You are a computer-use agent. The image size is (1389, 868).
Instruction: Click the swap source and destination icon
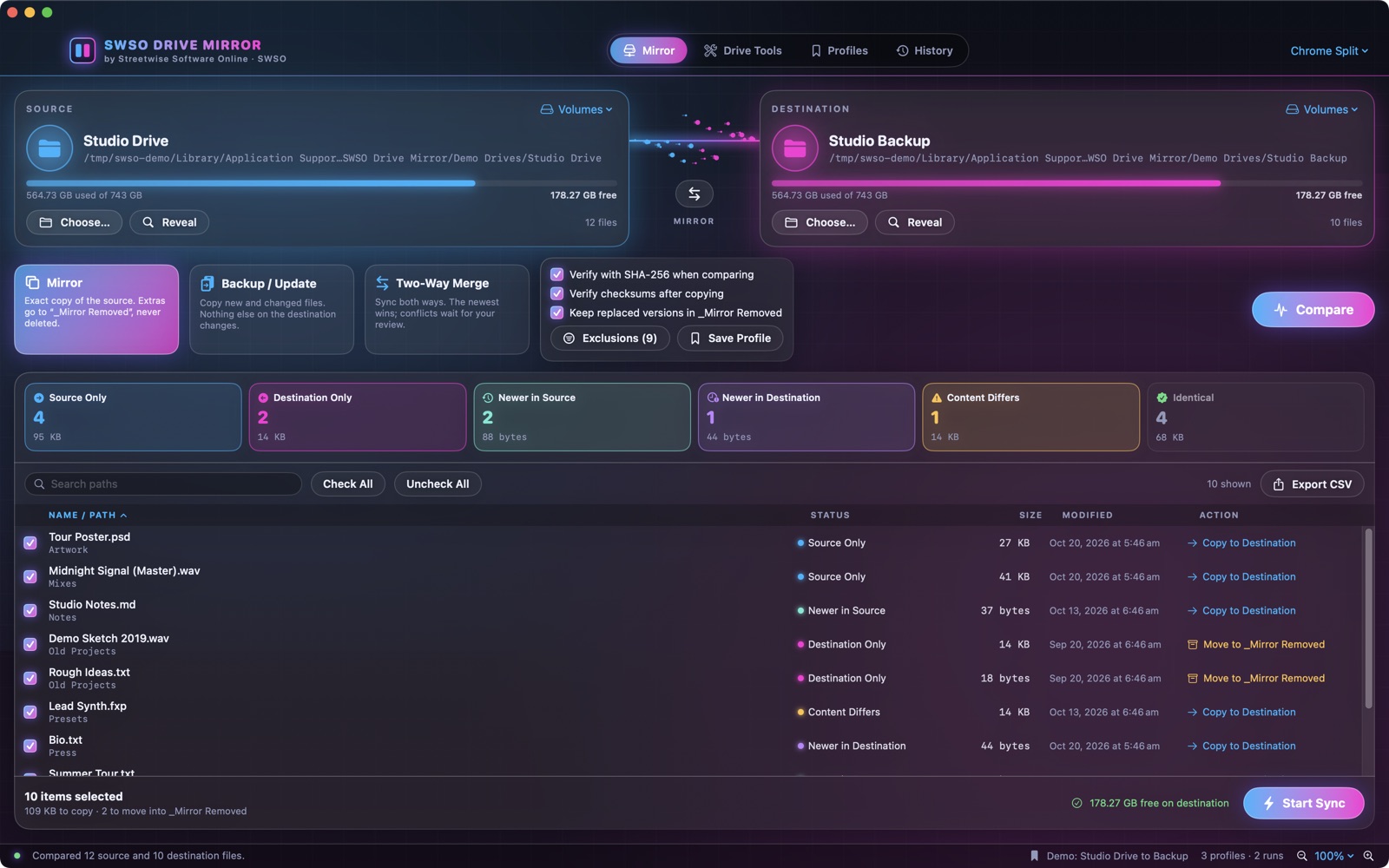coord(694,194)
